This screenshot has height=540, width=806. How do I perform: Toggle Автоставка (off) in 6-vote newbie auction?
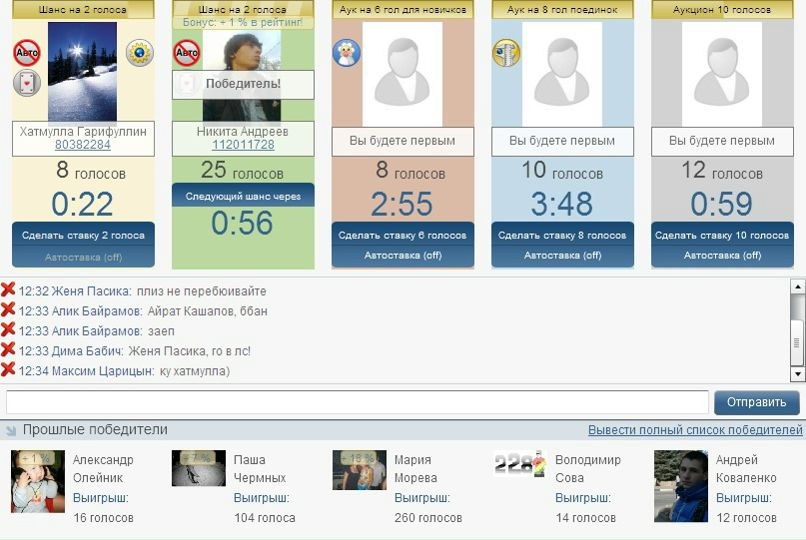point(402,256)
